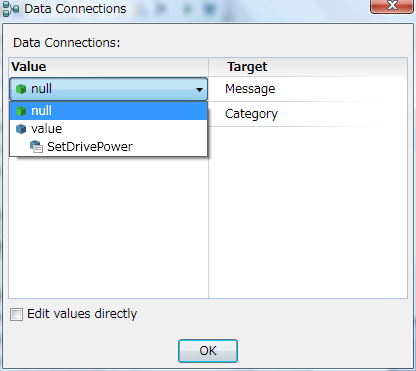416x371 pixels.
Task: Select the Category target cell
Action: coord(308,114)
